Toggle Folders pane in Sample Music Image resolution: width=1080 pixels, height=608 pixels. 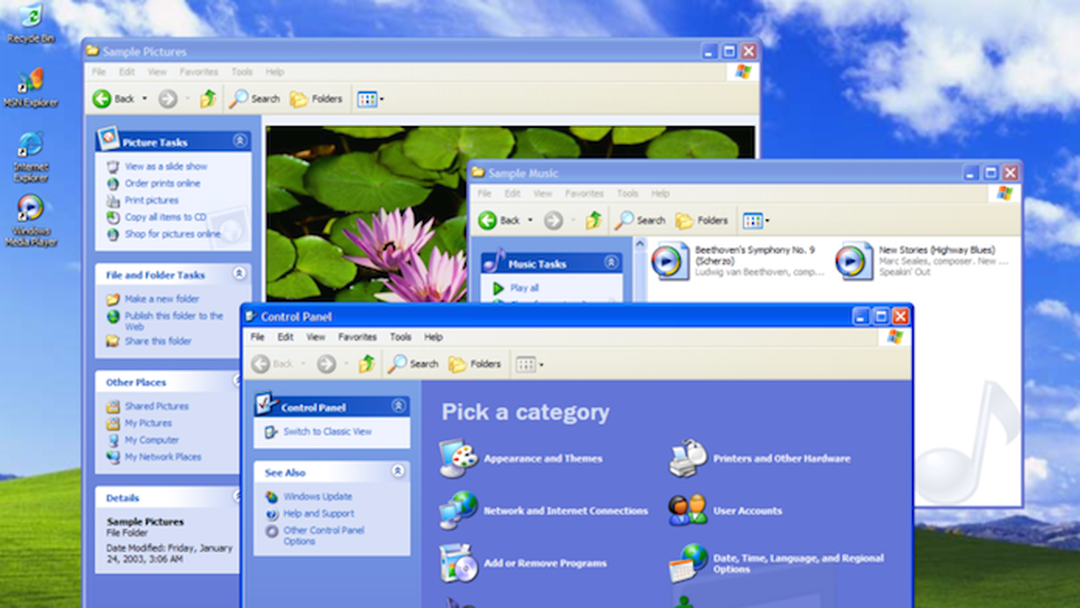point(702,220)
